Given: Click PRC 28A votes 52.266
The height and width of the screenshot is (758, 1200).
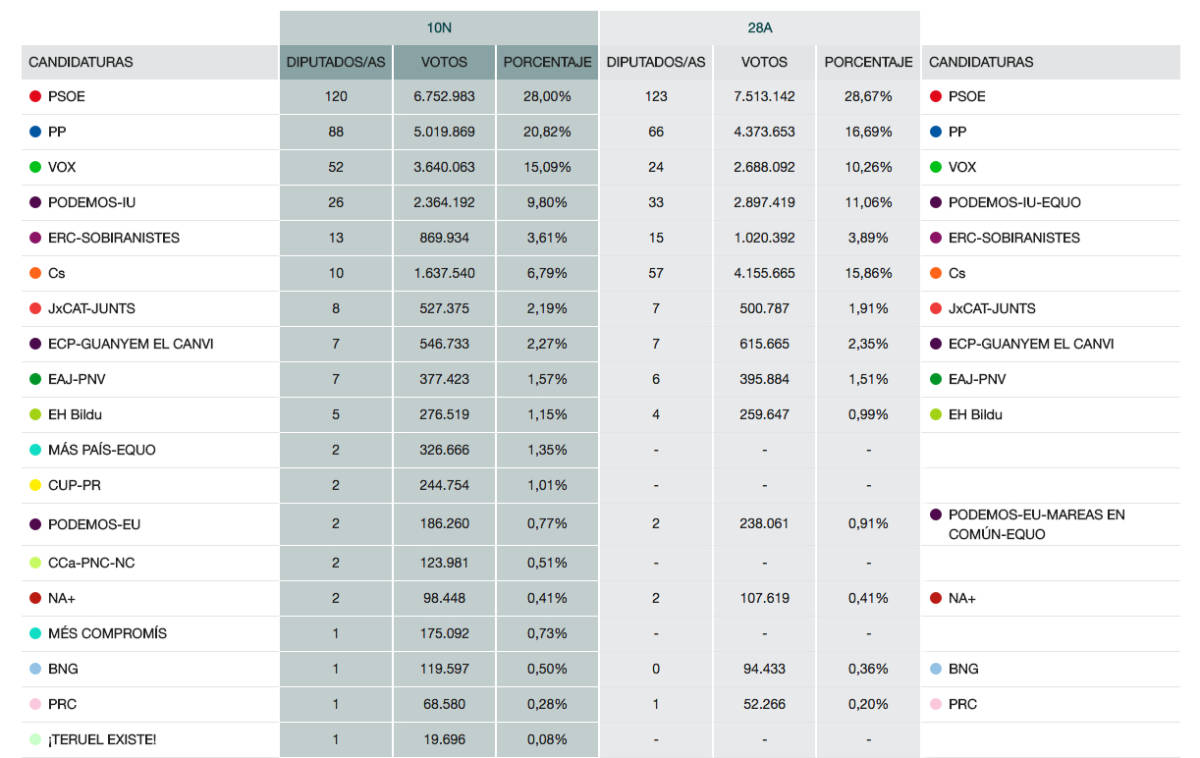Looking at the screenshot, I should [x=764, y=704].
